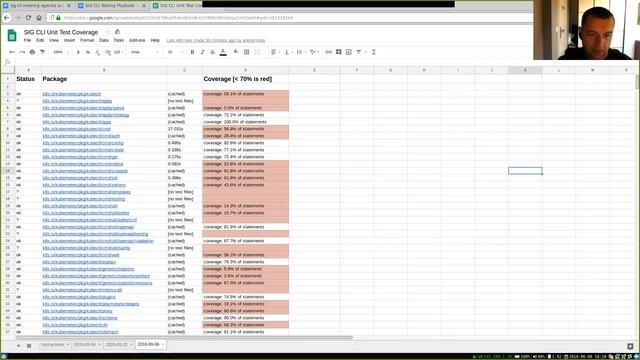
Task: Insert a chart from the toolbar
Action: [349, 52]
